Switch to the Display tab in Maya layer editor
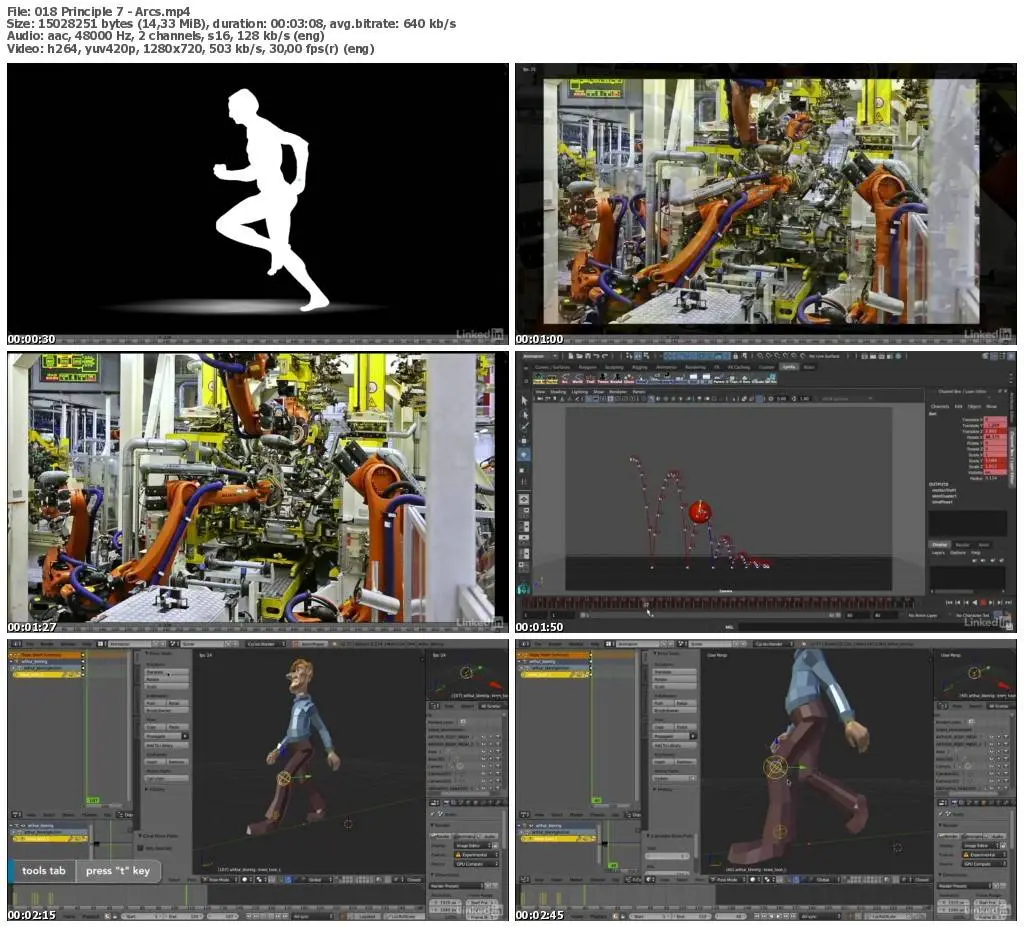This screenshot has height=927, width=1024. 939,544
